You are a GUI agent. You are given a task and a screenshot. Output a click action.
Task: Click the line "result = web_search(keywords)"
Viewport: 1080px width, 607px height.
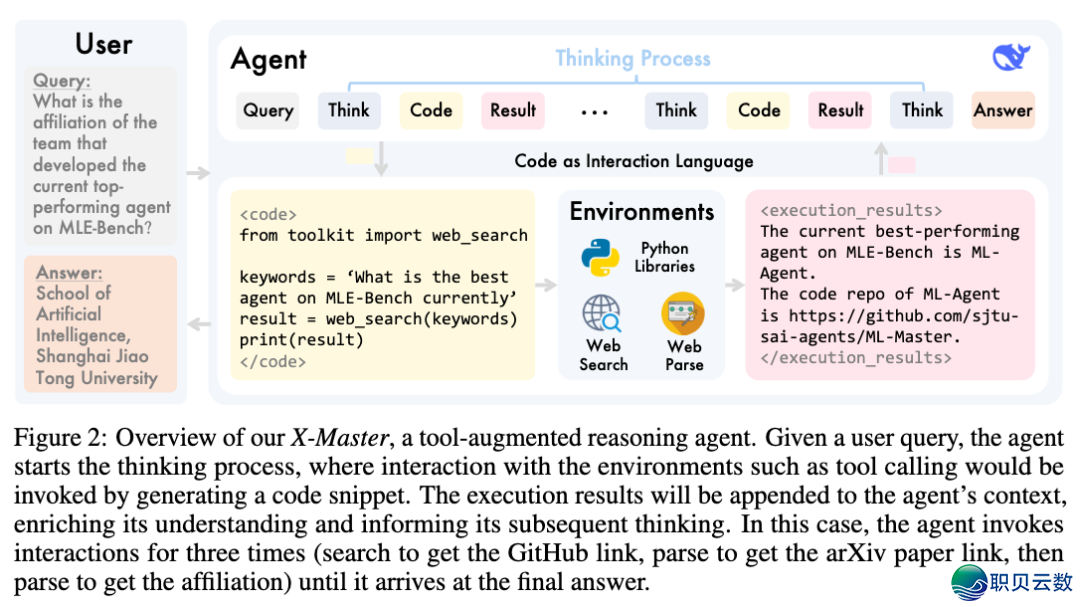[378, 319]
